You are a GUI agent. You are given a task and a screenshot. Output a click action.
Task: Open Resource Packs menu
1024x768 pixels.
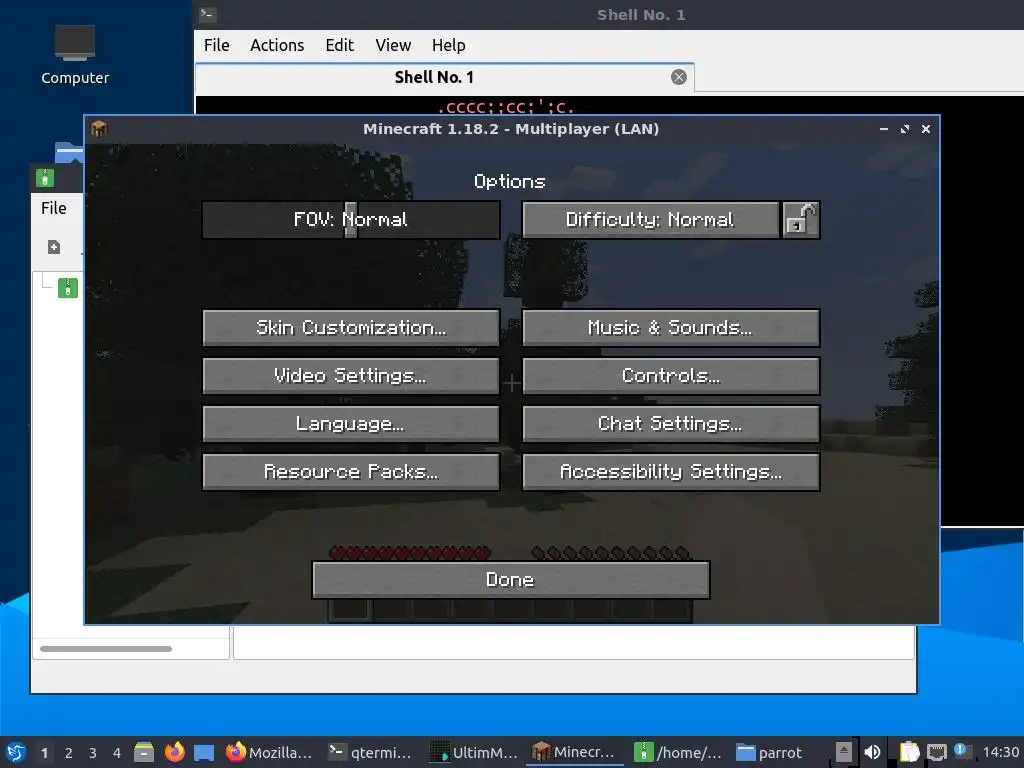coord(351,472)
